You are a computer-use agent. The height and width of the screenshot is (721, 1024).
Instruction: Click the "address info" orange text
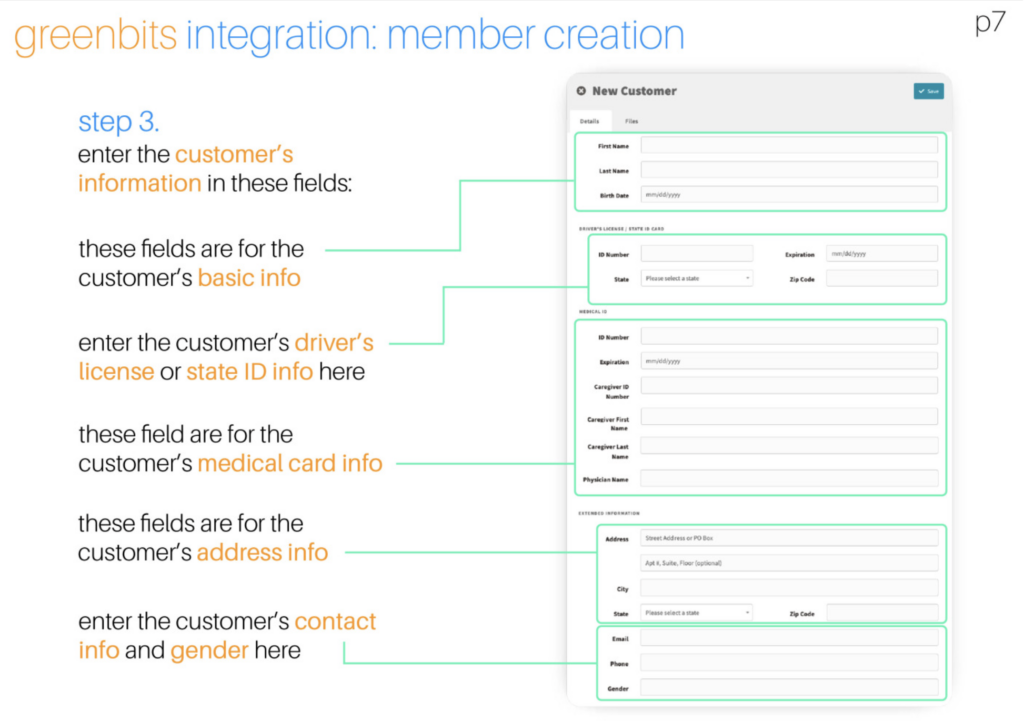[x=262, y=553]
